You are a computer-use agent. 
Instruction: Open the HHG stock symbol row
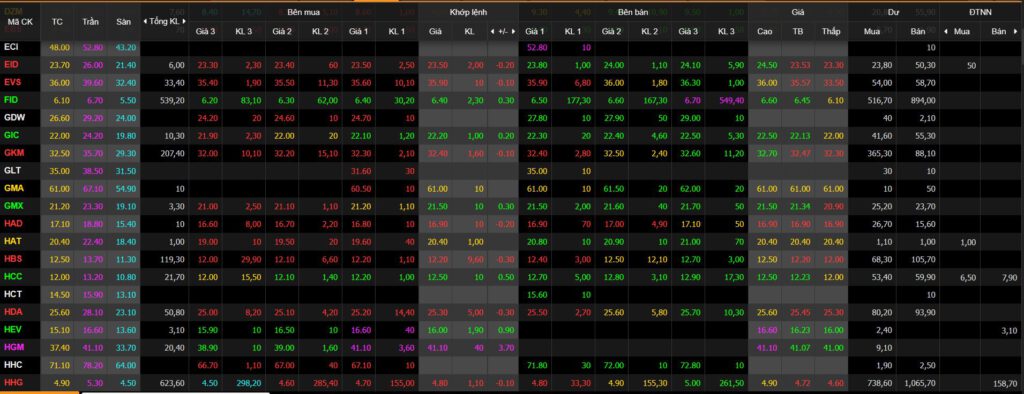pos(12,382)
